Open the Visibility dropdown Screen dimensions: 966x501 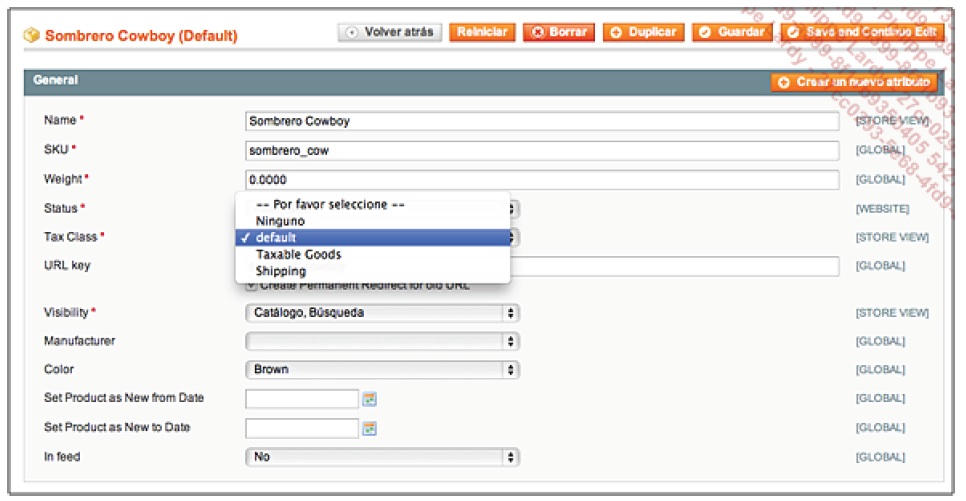382,313
